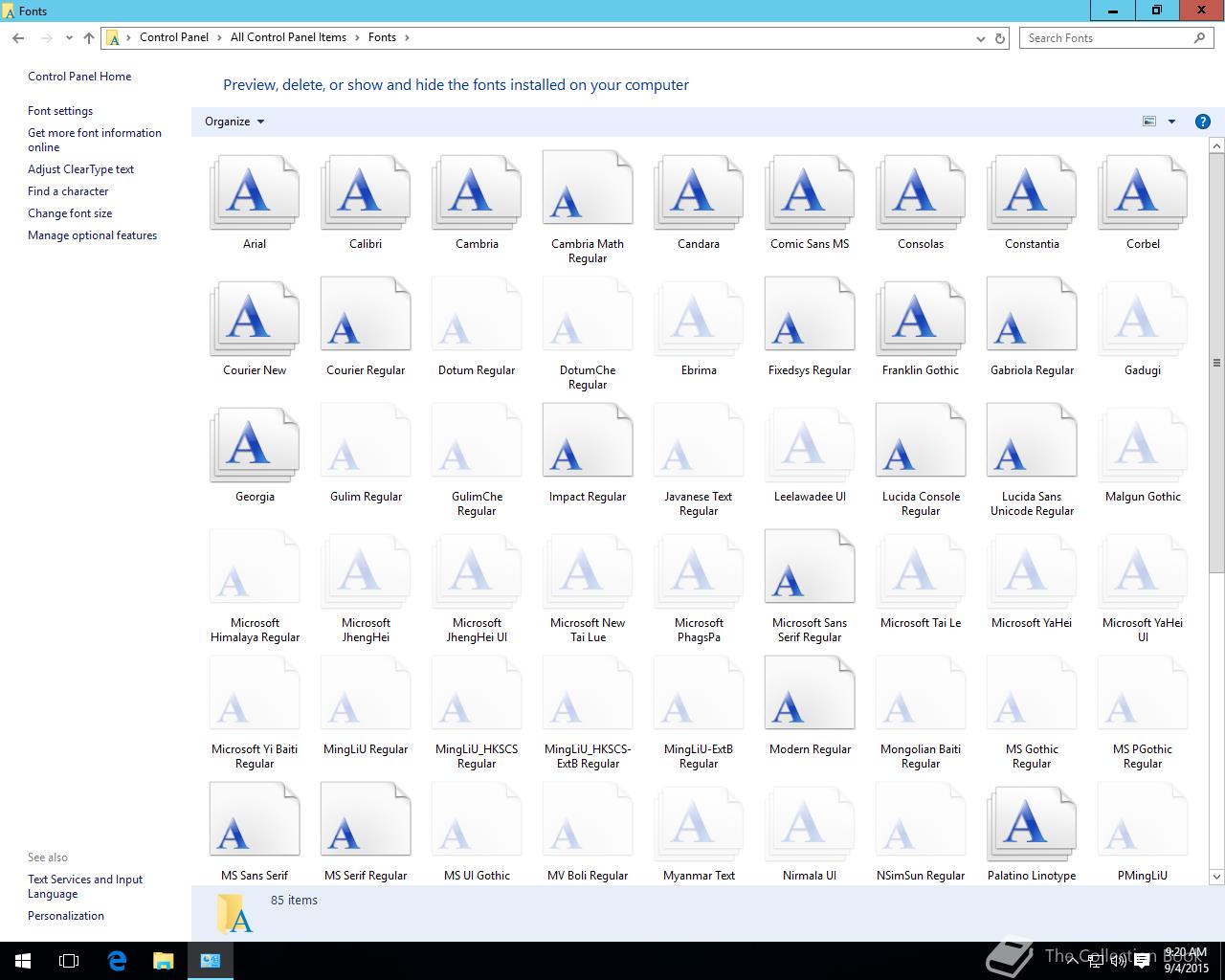This screenshot has width=1225, height=980.
Task: Launch Microsoft Edge from taskbar
Action: point(117,961)
